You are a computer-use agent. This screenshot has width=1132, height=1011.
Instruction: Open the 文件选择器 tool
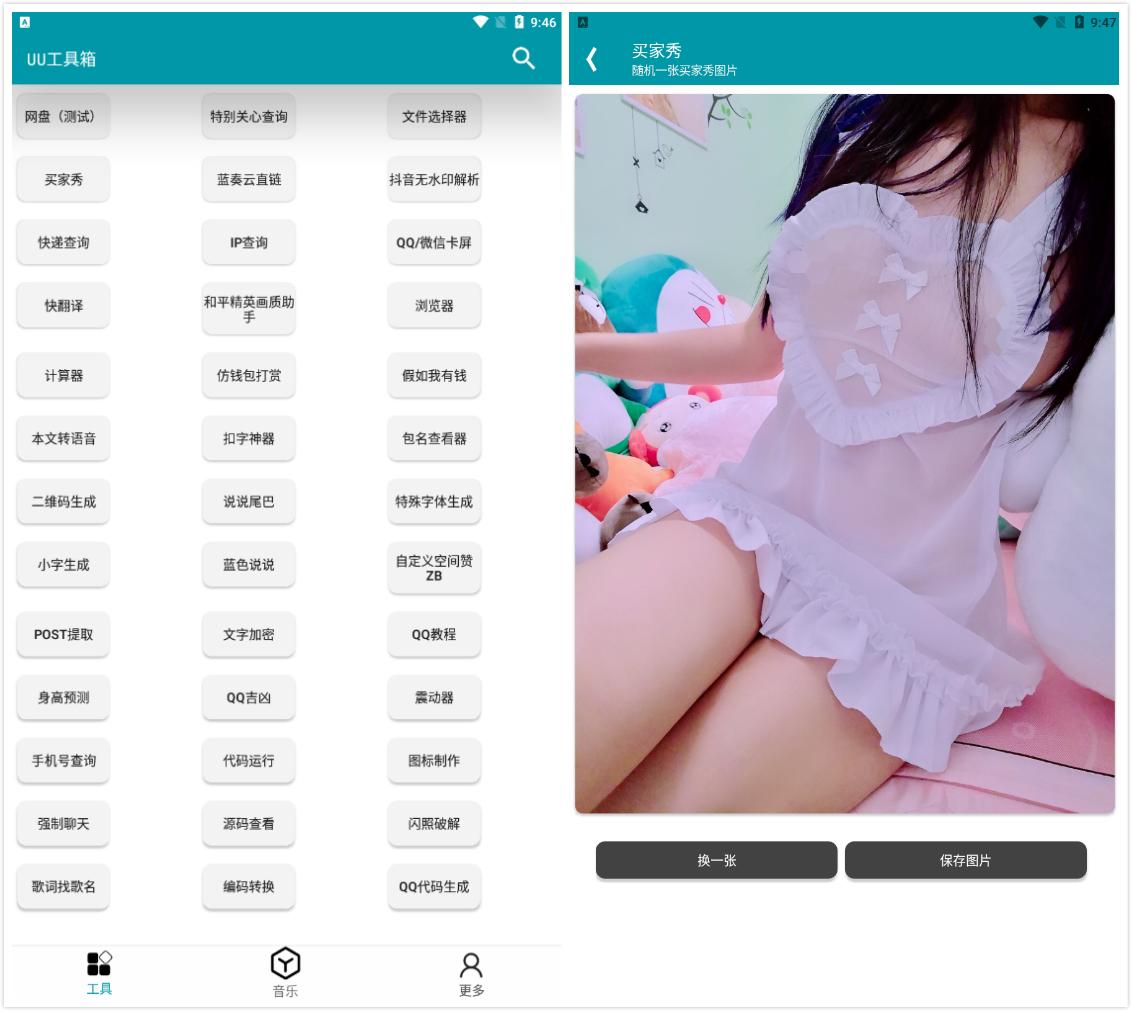click(434, 117)
